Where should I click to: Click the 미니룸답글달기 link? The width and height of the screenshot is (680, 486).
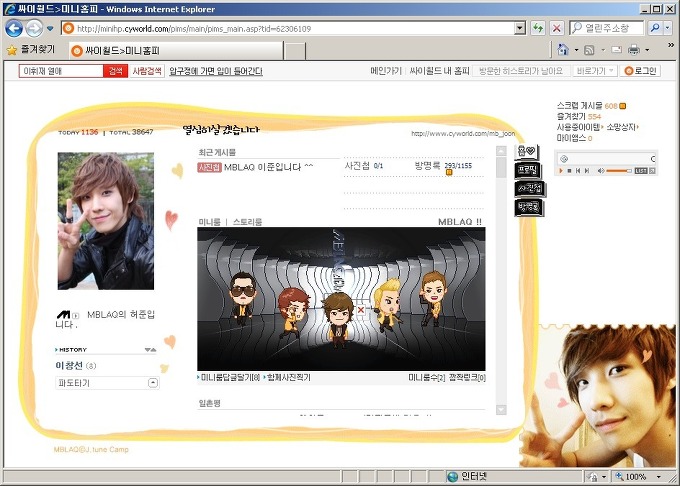230,378
